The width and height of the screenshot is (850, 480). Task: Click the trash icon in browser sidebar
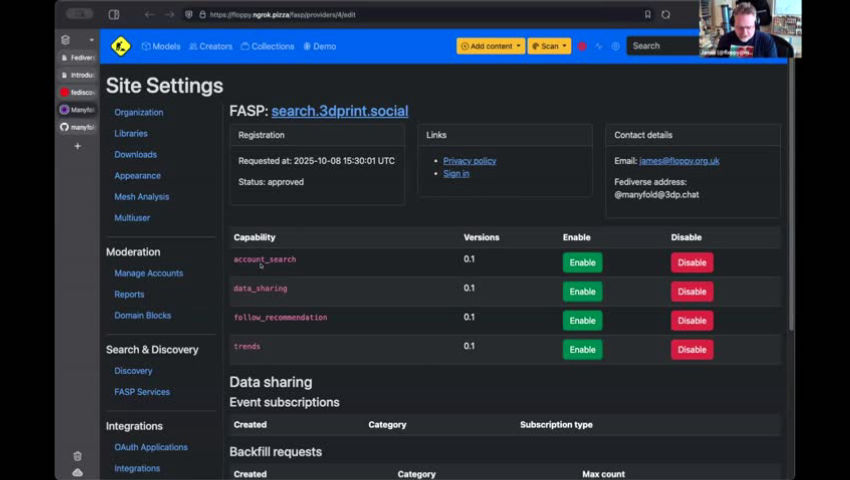point(77,456)
